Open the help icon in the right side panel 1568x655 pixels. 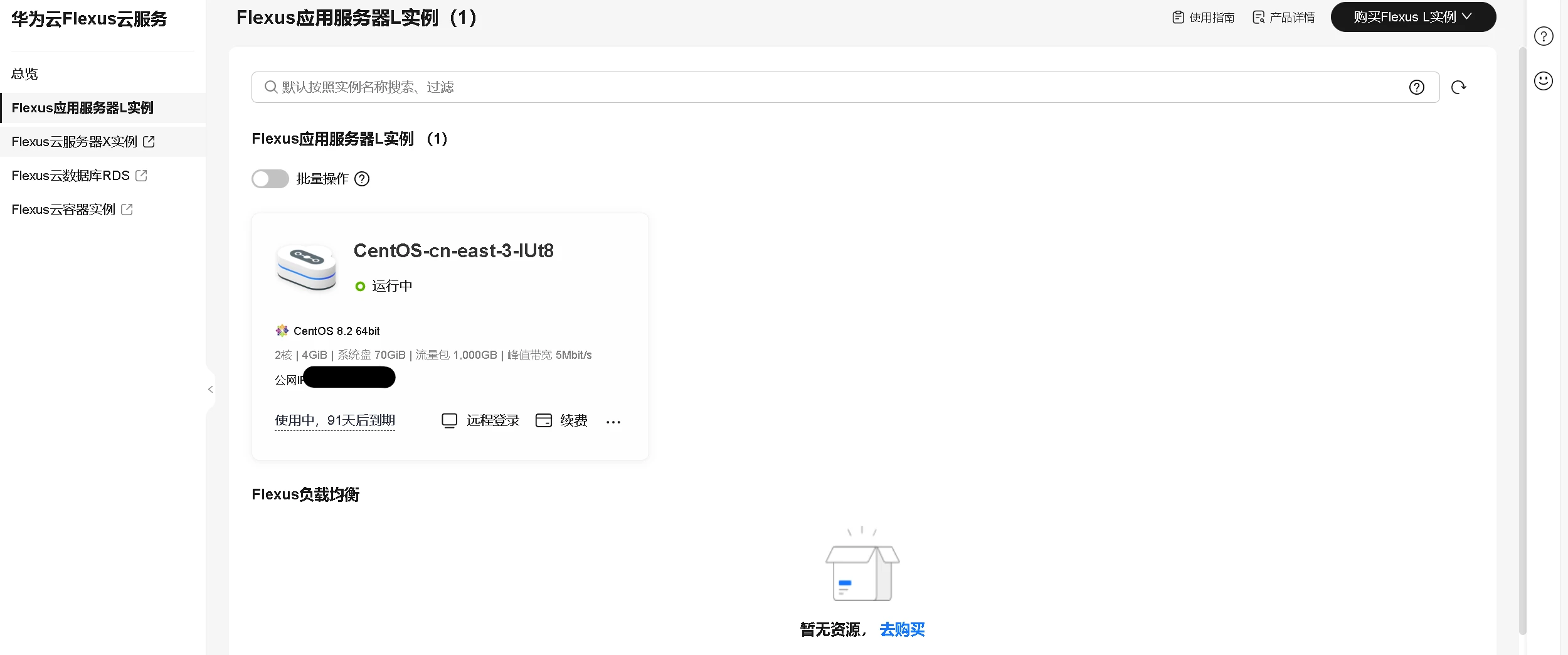(1544, 36)
